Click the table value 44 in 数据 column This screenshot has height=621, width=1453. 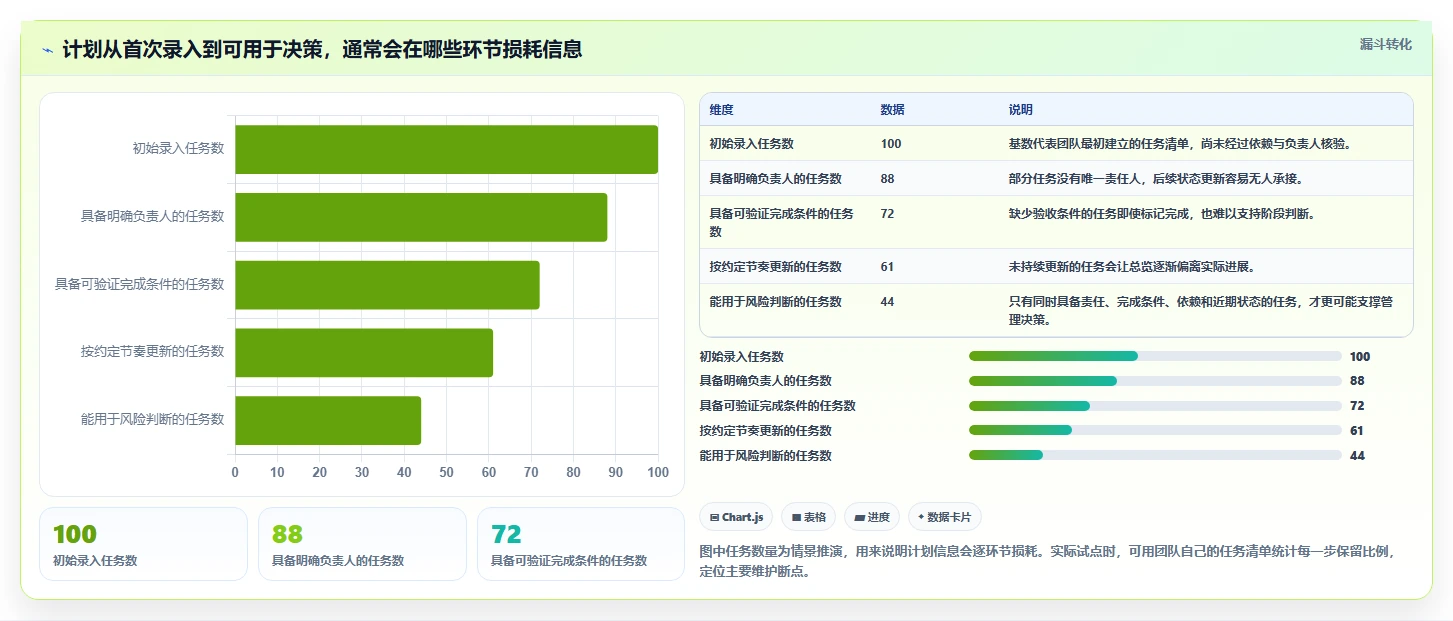coord(888,302)
